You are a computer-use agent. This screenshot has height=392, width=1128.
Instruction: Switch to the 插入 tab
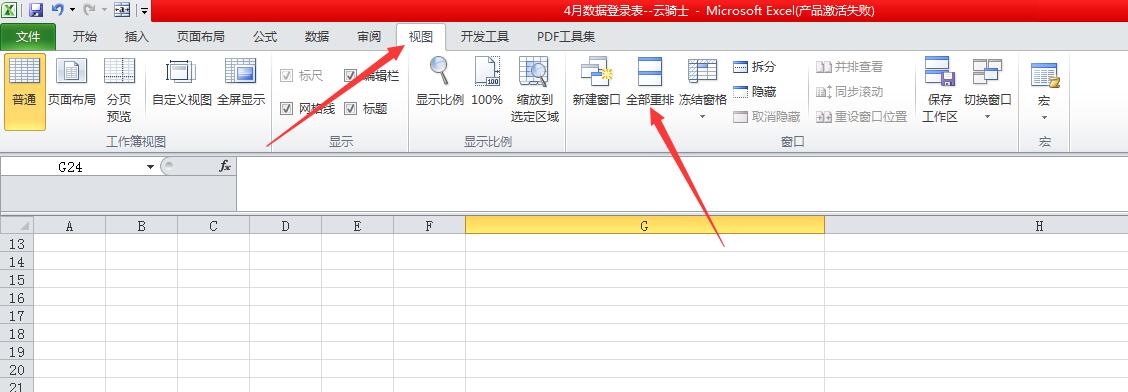(x=137, y=37)
